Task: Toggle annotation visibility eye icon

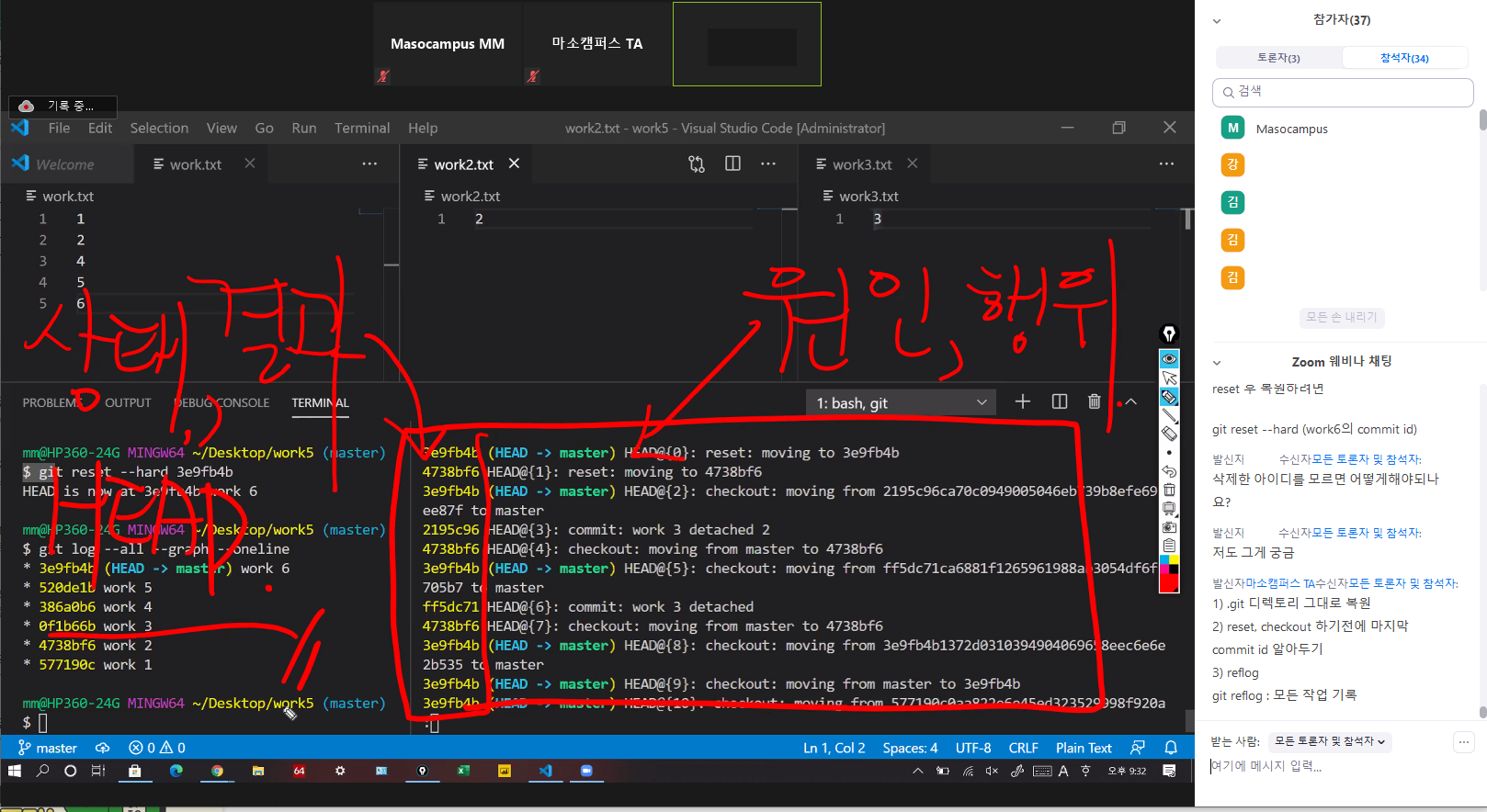Action: (1169, 359)
